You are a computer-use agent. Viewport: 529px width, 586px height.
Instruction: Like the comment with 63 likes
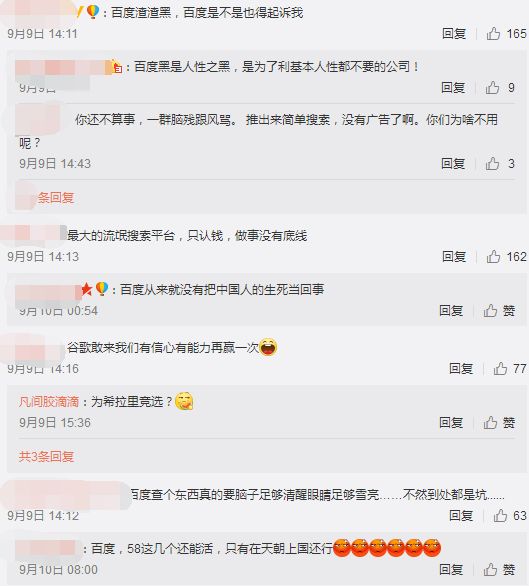(510, 515)
